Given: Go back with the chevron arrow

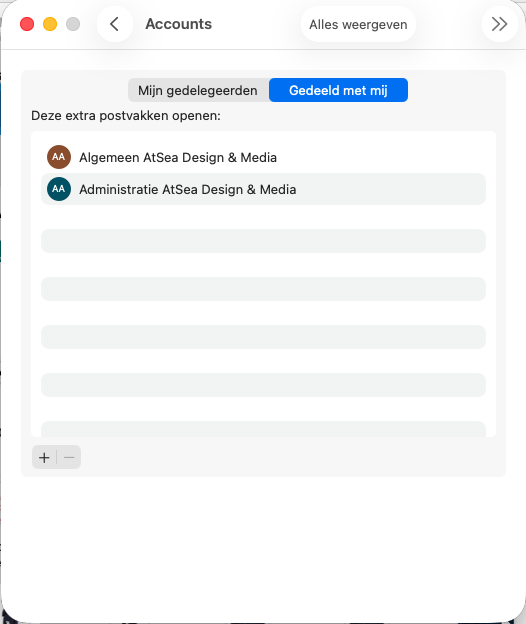Looking at the screenshot, I should (x=115, y=24).
